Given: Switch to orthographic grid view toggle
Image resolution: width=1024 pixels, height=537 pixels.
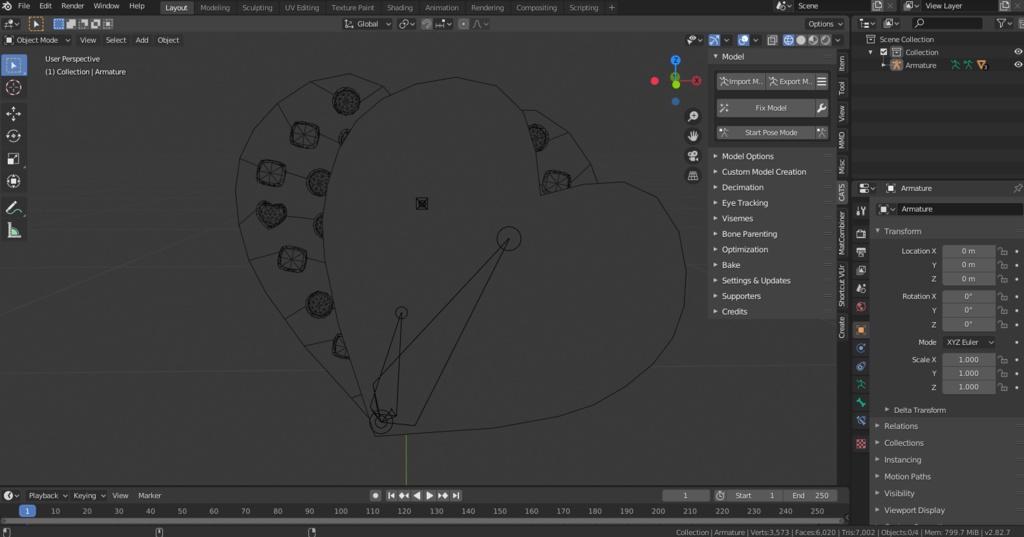Looking at the screenshot, I should click(x=692, y=176).
